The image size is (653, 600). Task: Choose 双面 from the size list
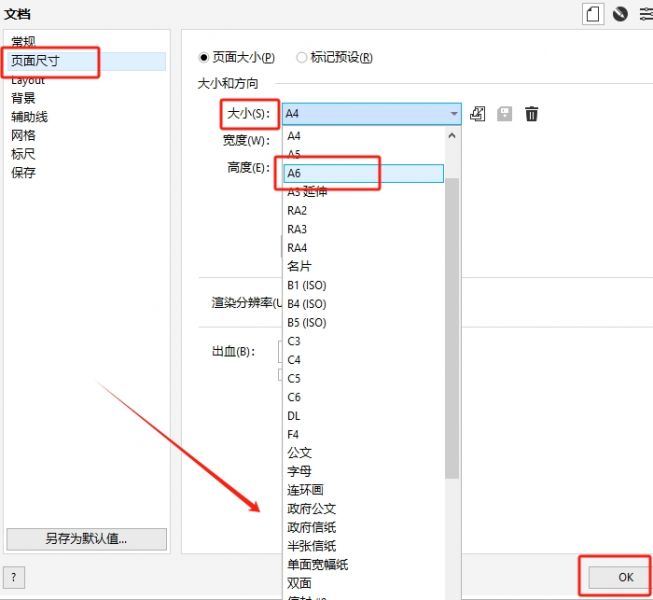(363, 583)
